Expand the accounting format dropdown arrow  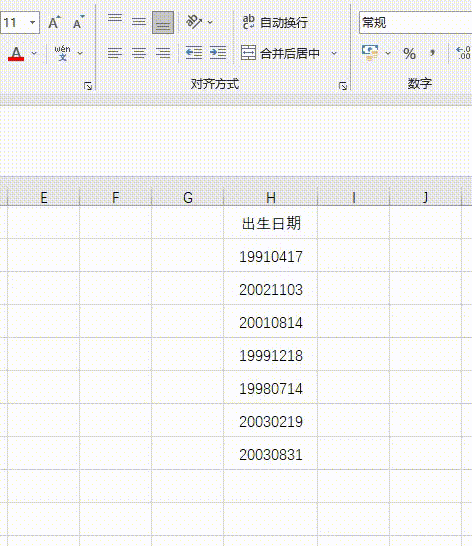pyautogui.click(x=388, y=53)
